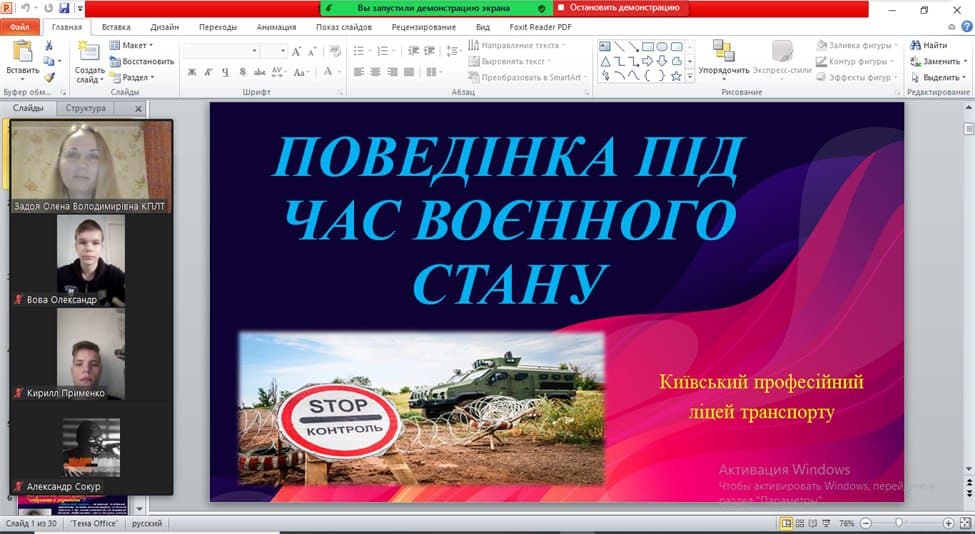Open the Section (Раздел) dropdown
Viewport: 975px width, 534px height.
132,77
